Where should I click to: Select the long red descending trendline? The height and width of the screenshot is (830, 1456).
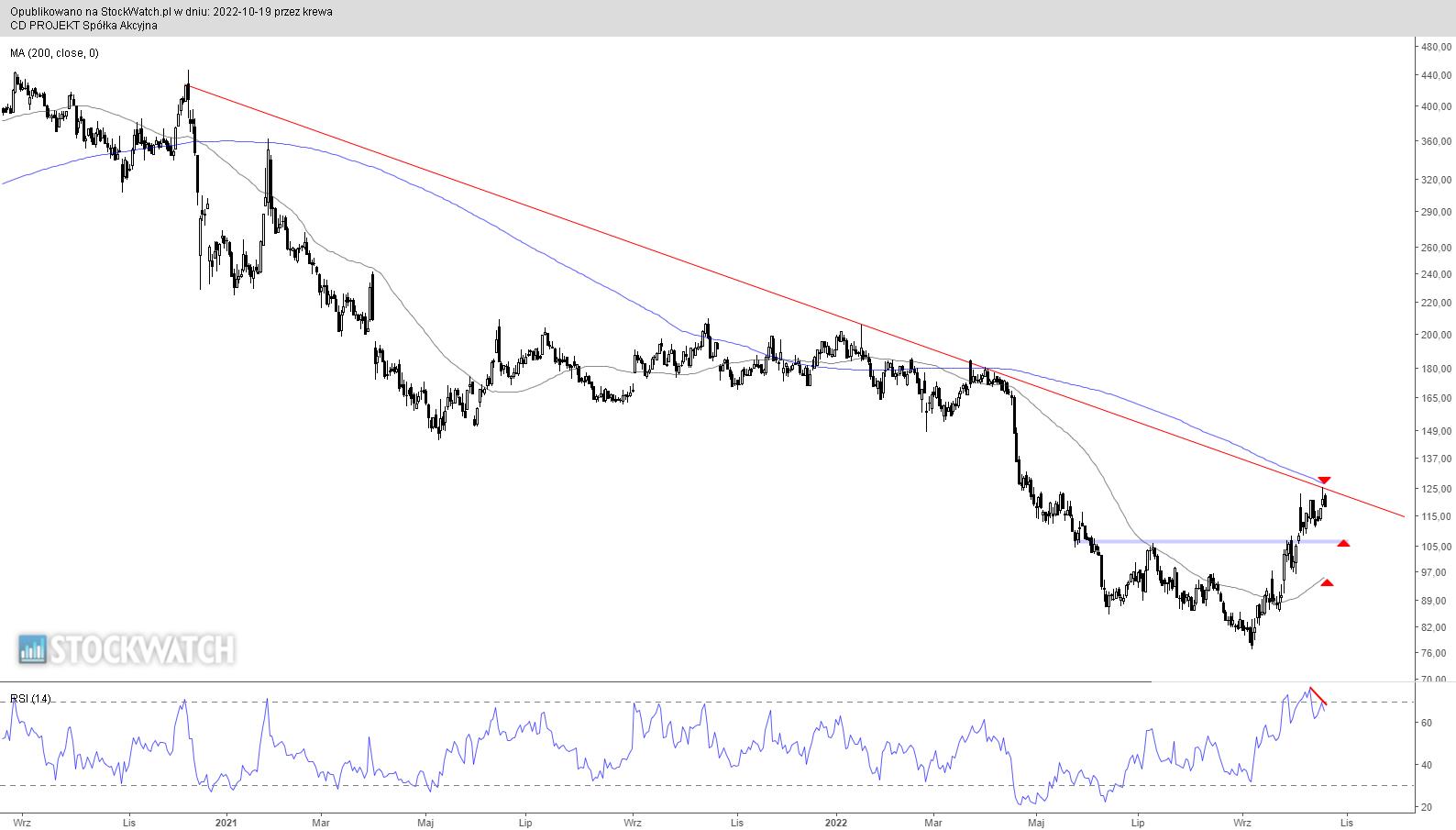[x=795, y=300]
